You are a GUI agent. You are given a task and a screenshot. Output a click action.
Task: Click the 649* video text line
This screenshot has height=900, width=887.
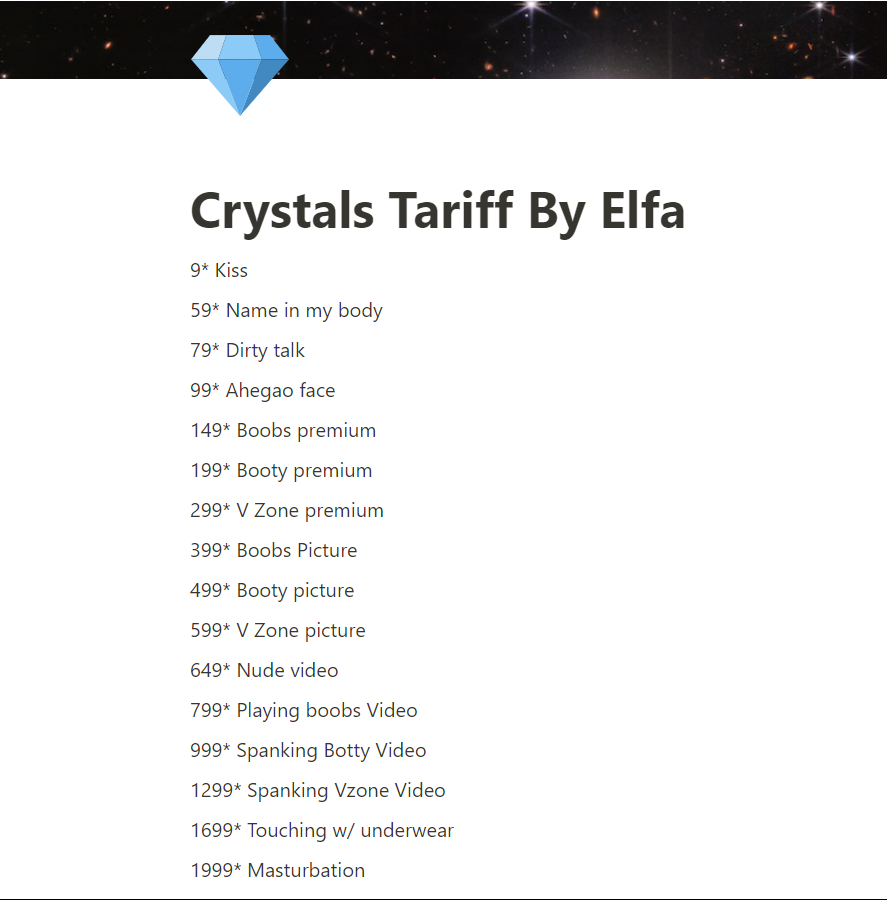point(264,670)
